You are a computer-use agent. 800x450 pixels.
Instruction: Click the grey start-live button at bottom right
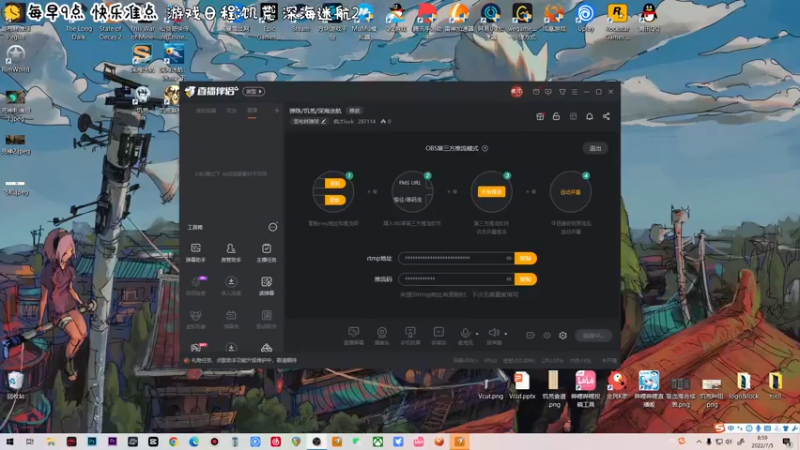tap(593, 335)
